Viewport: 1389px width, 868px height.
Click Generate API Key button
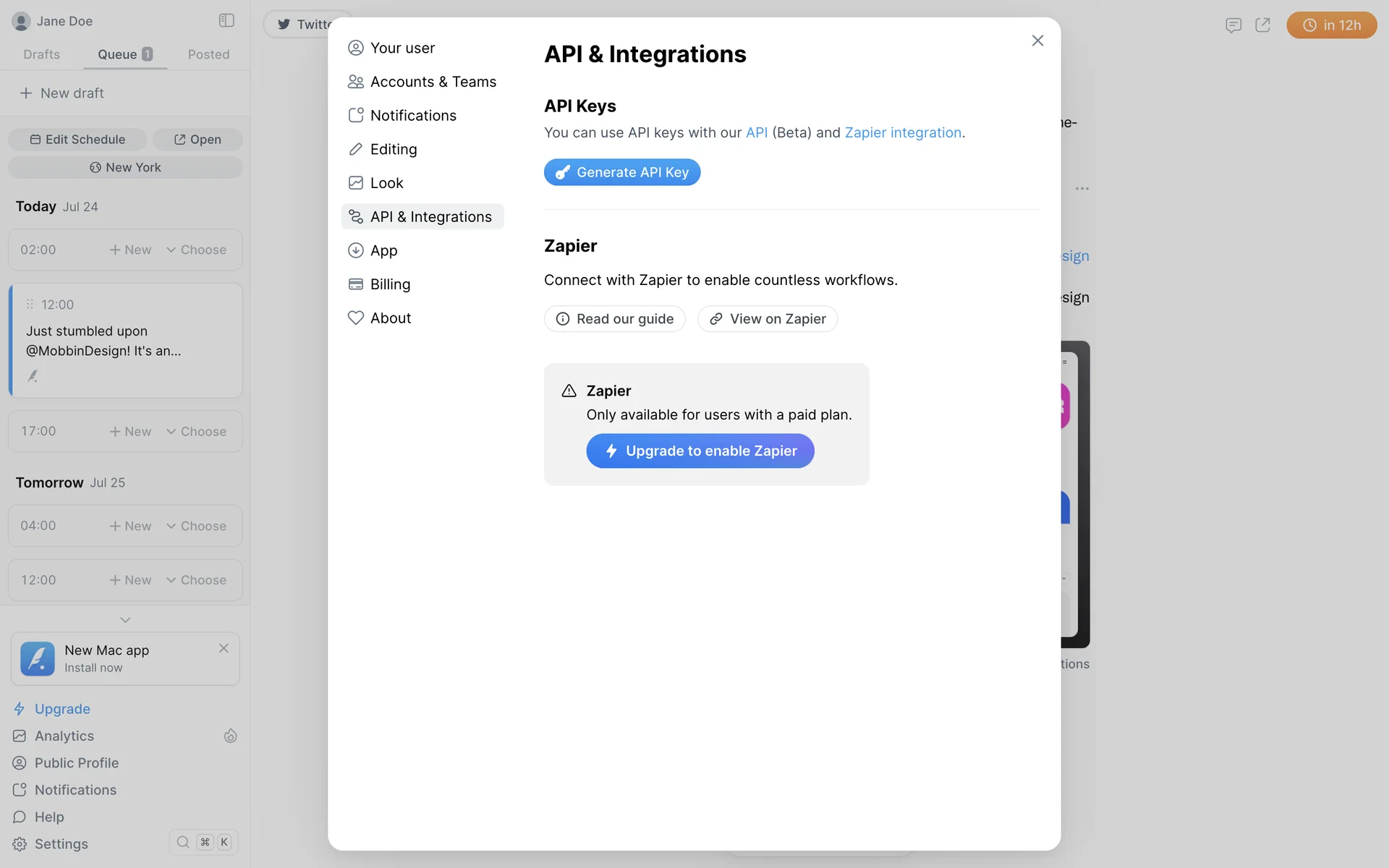point(622,172)
